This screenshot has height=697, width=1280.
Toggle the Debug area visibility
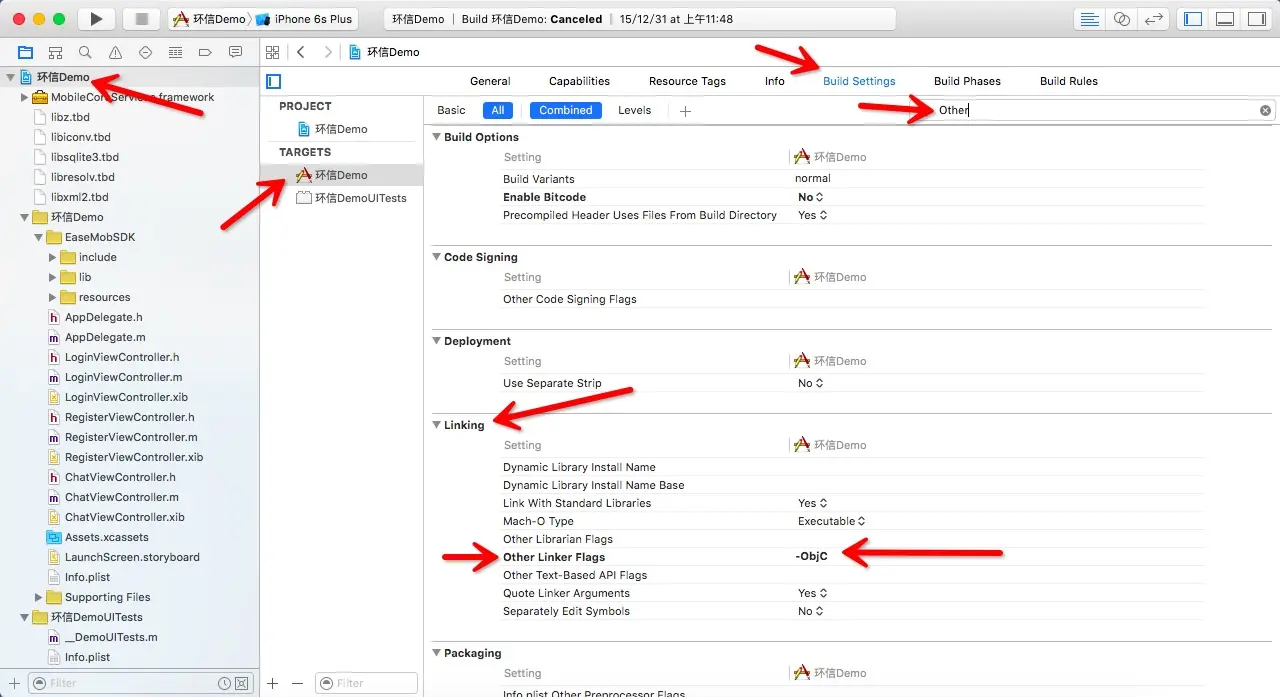(x=1225, y=19)
